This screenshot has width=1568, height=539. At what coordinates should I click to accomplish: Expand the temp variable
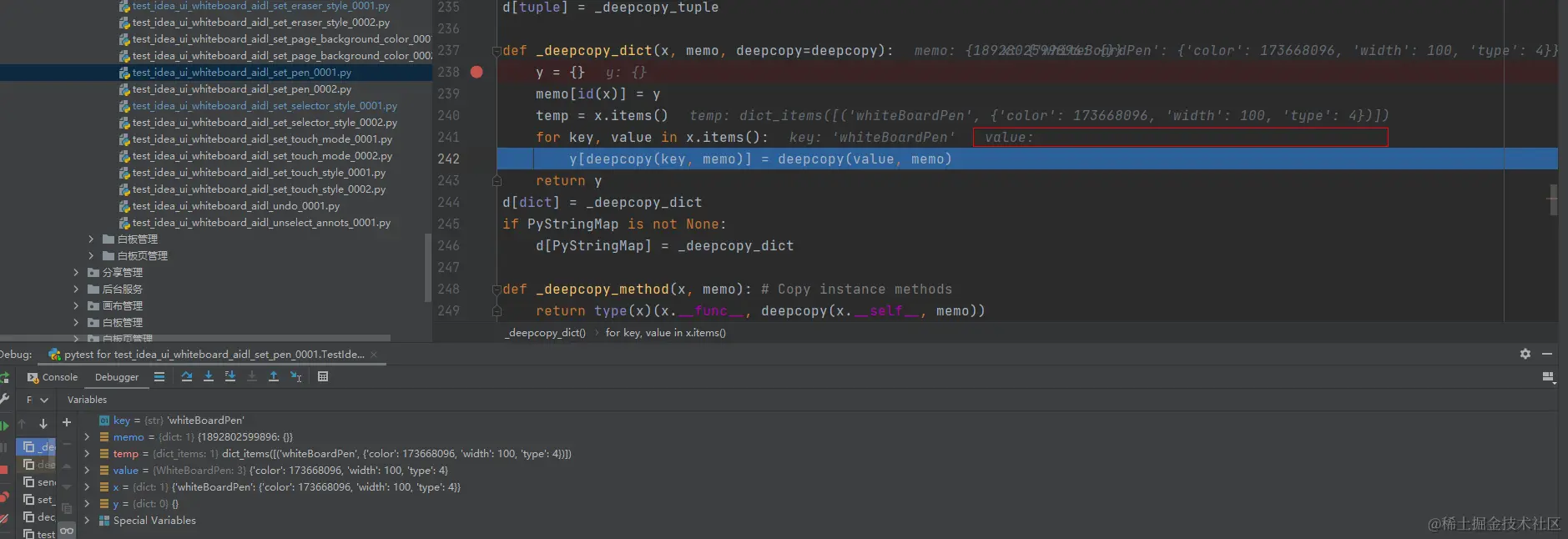87,454
